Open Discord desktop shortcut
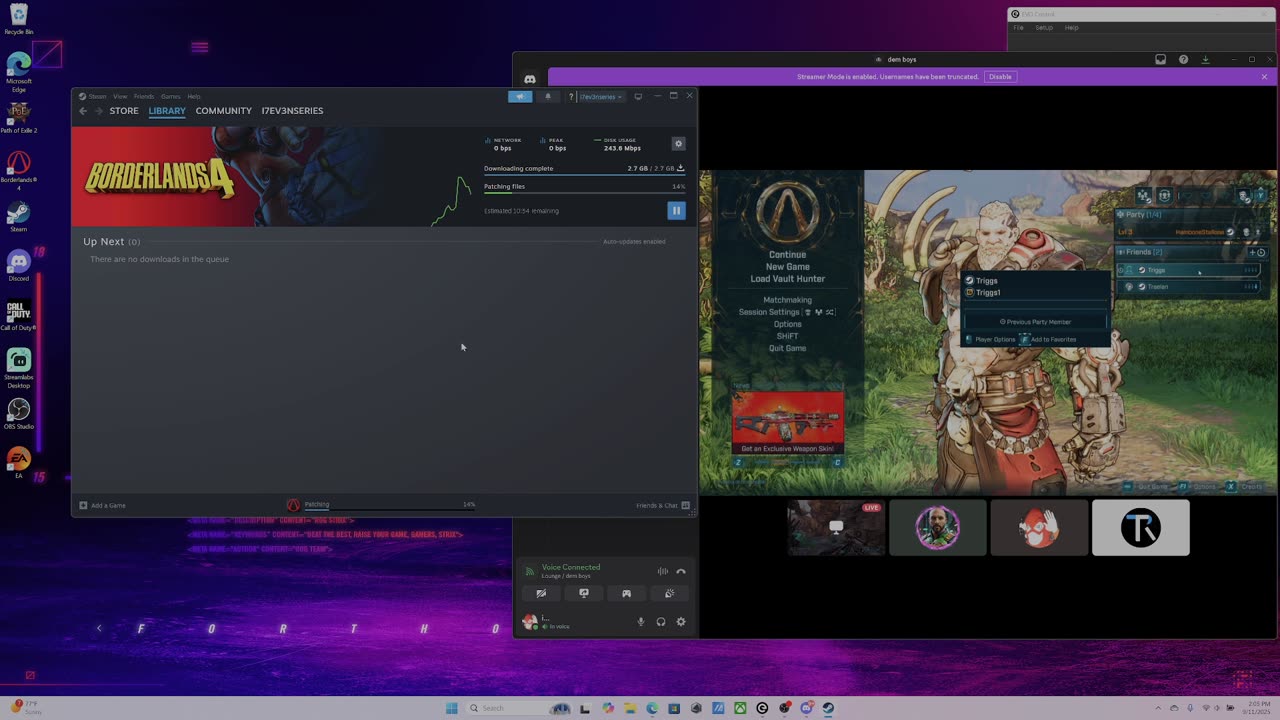1280x720 pixels. (18, 265)
